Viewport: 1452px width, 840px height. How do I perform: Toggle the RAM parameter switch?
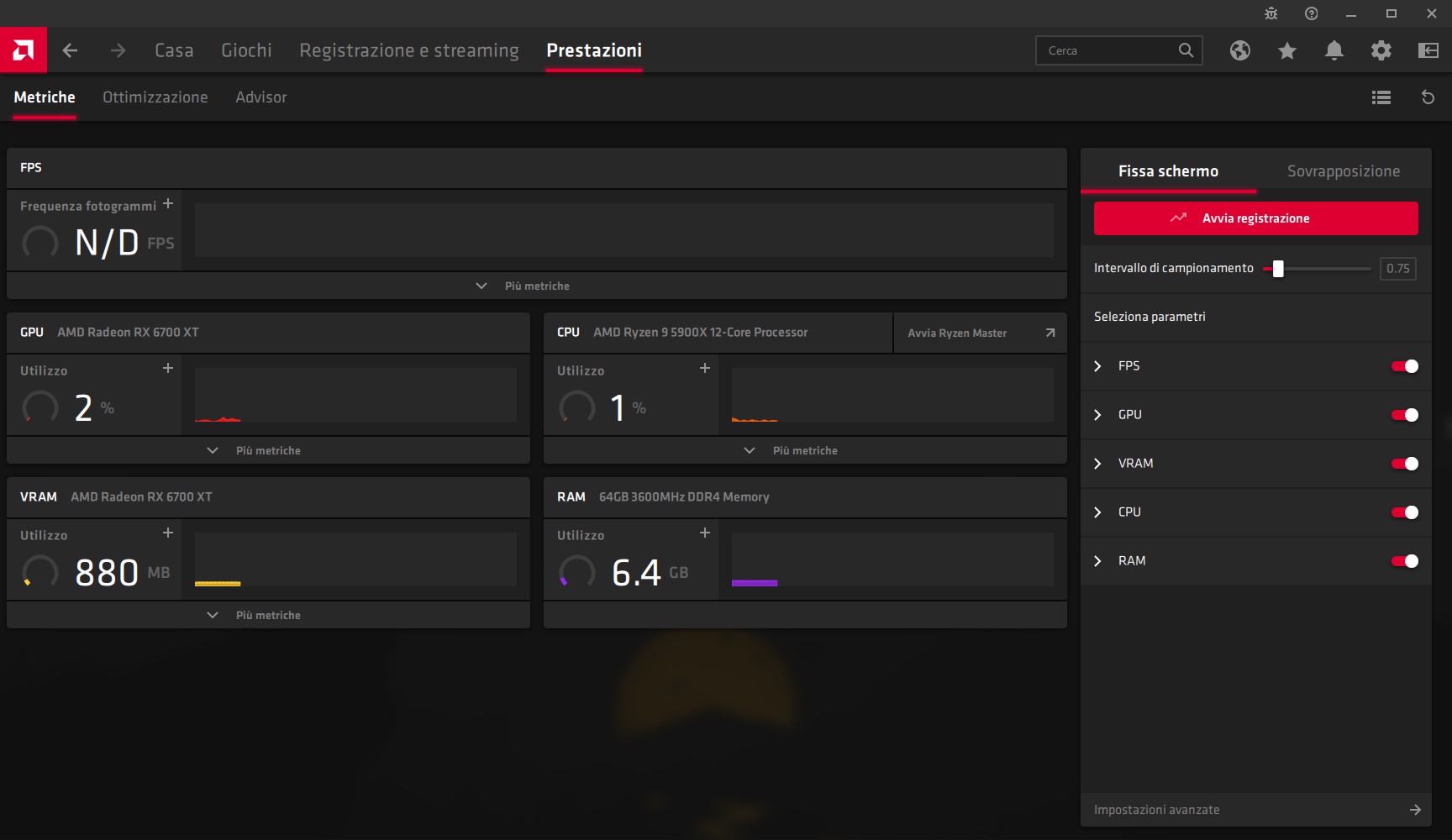[x=1404, y=561]
